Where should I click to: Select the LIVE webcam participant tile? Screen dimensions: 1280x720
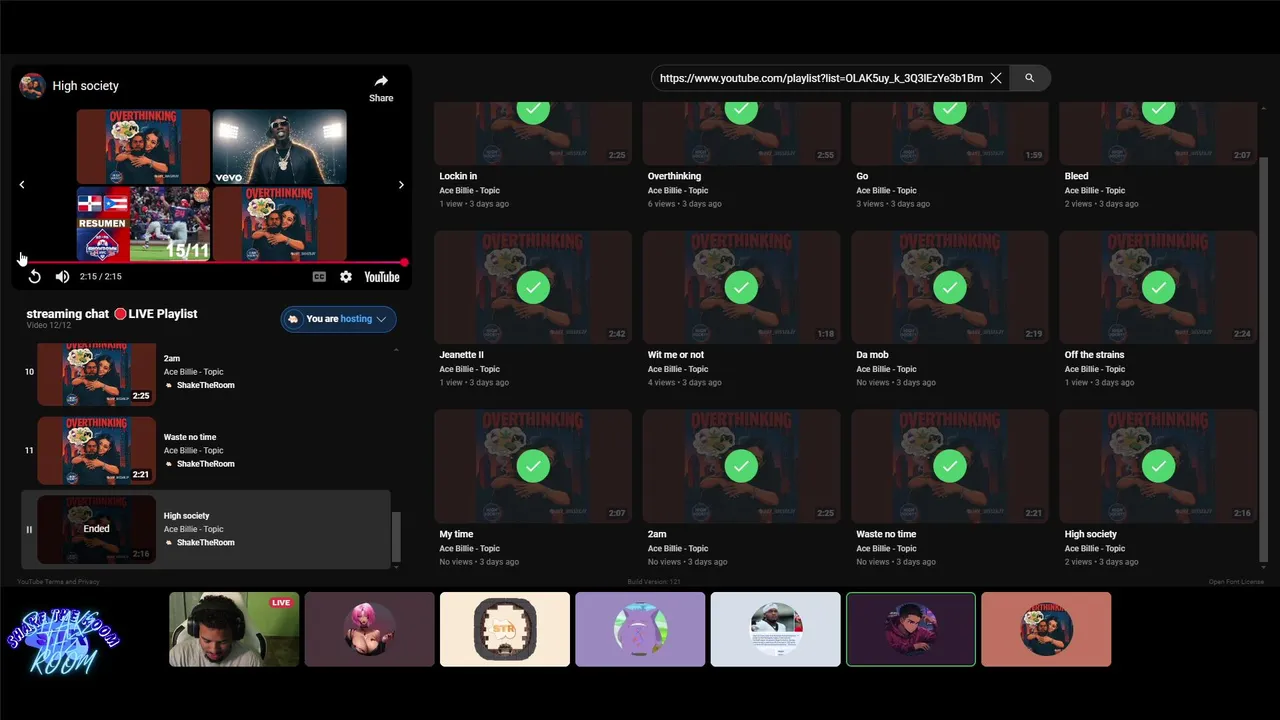(x=234, y=629)
